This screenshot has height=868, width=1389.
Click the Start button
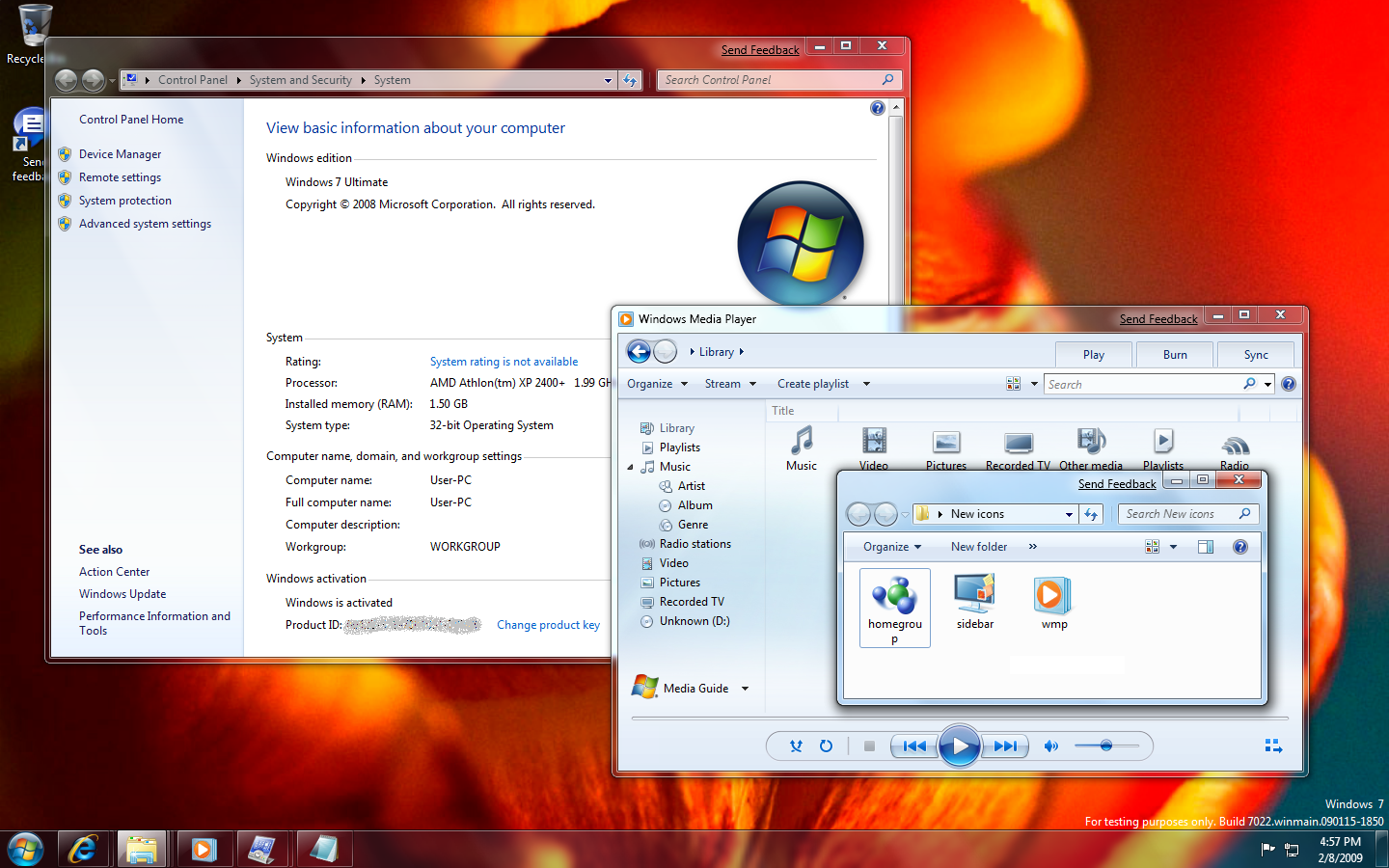pos(25,850)
